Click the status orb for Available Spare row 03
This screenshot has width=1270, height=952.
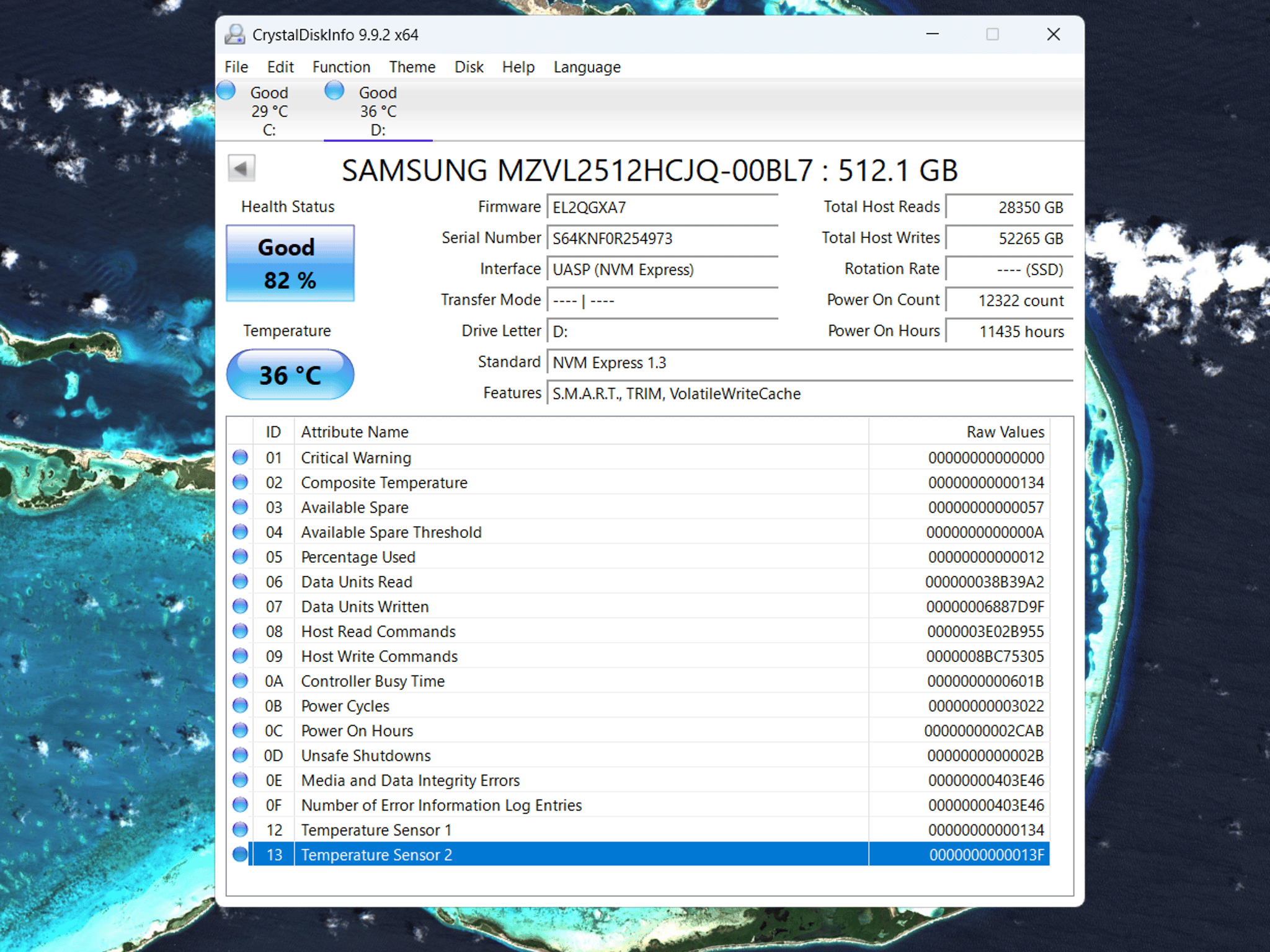pos(240,507)
